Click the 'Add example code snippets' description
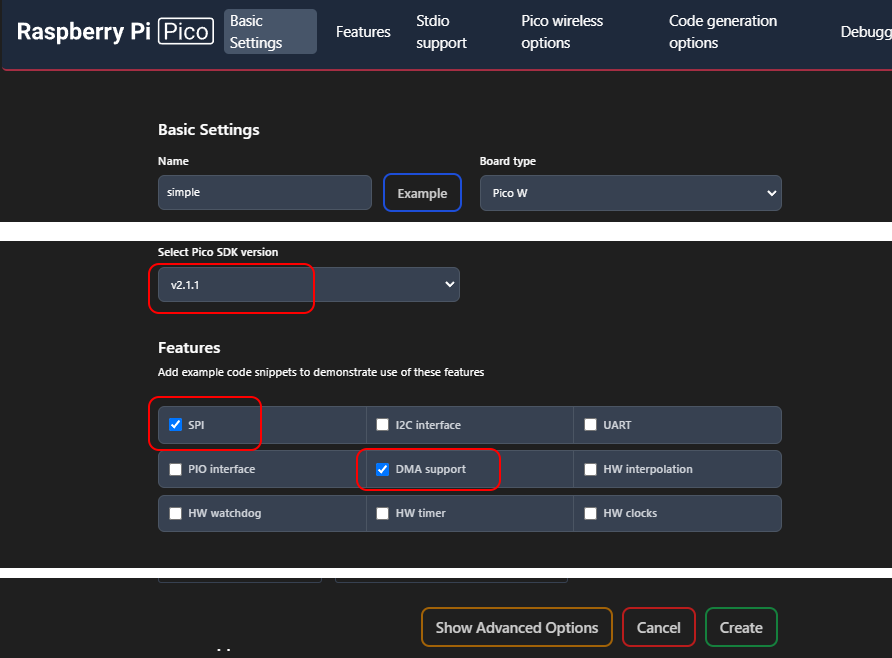This screenshot has height=658, width=892. (x=321, y=372)
